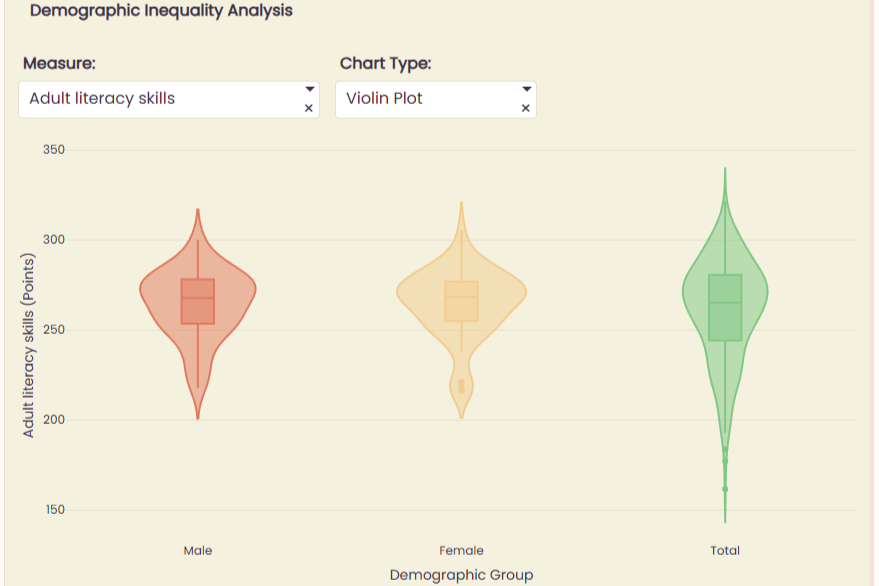879x586 pixels.
Task: Click the Female box plot box
Action: pos(461,301)
